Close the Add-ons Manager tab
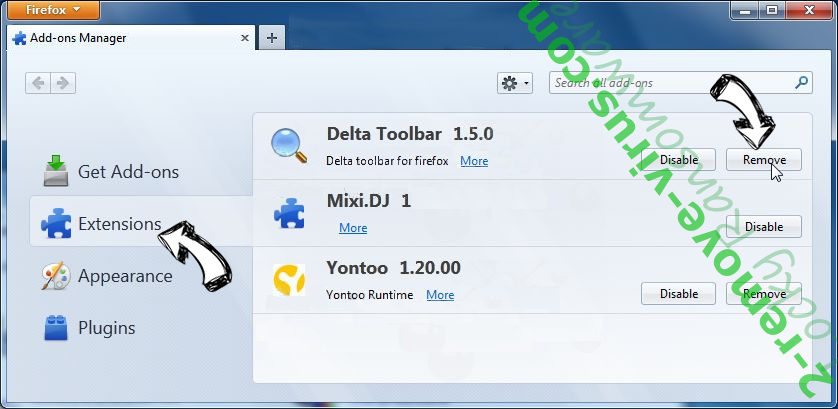 click(x=245, y=38)
